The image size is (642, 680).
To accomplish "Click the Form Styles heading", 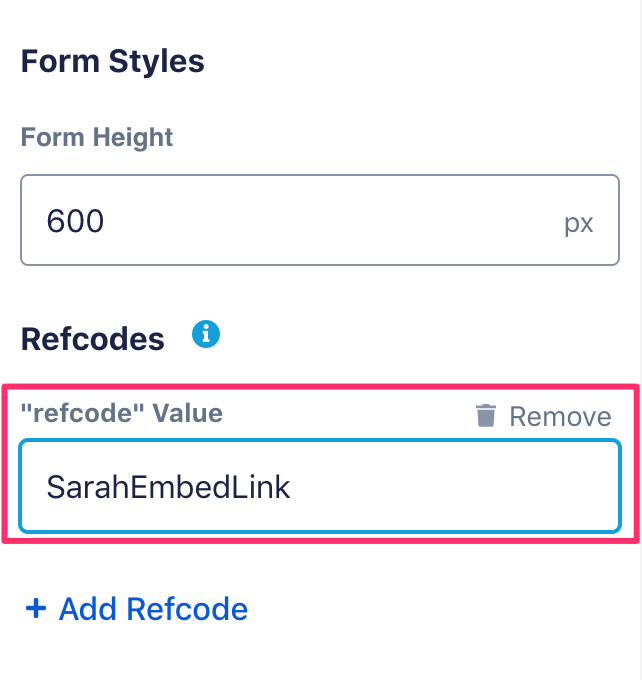I will click(112, 61).
